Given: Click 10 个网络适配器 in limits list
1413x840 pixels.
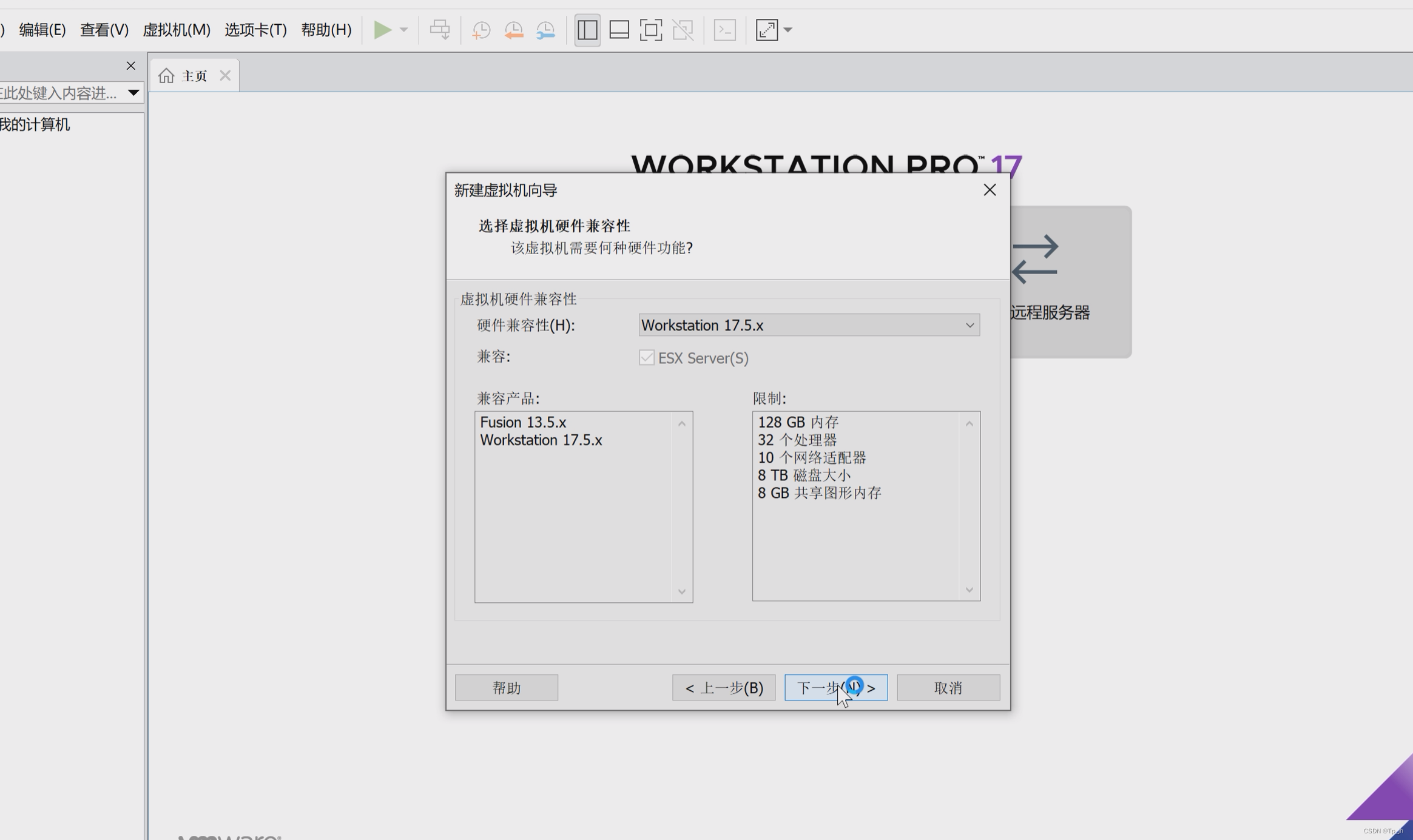Looking at the screenshot, I should [x=812, y=457].
